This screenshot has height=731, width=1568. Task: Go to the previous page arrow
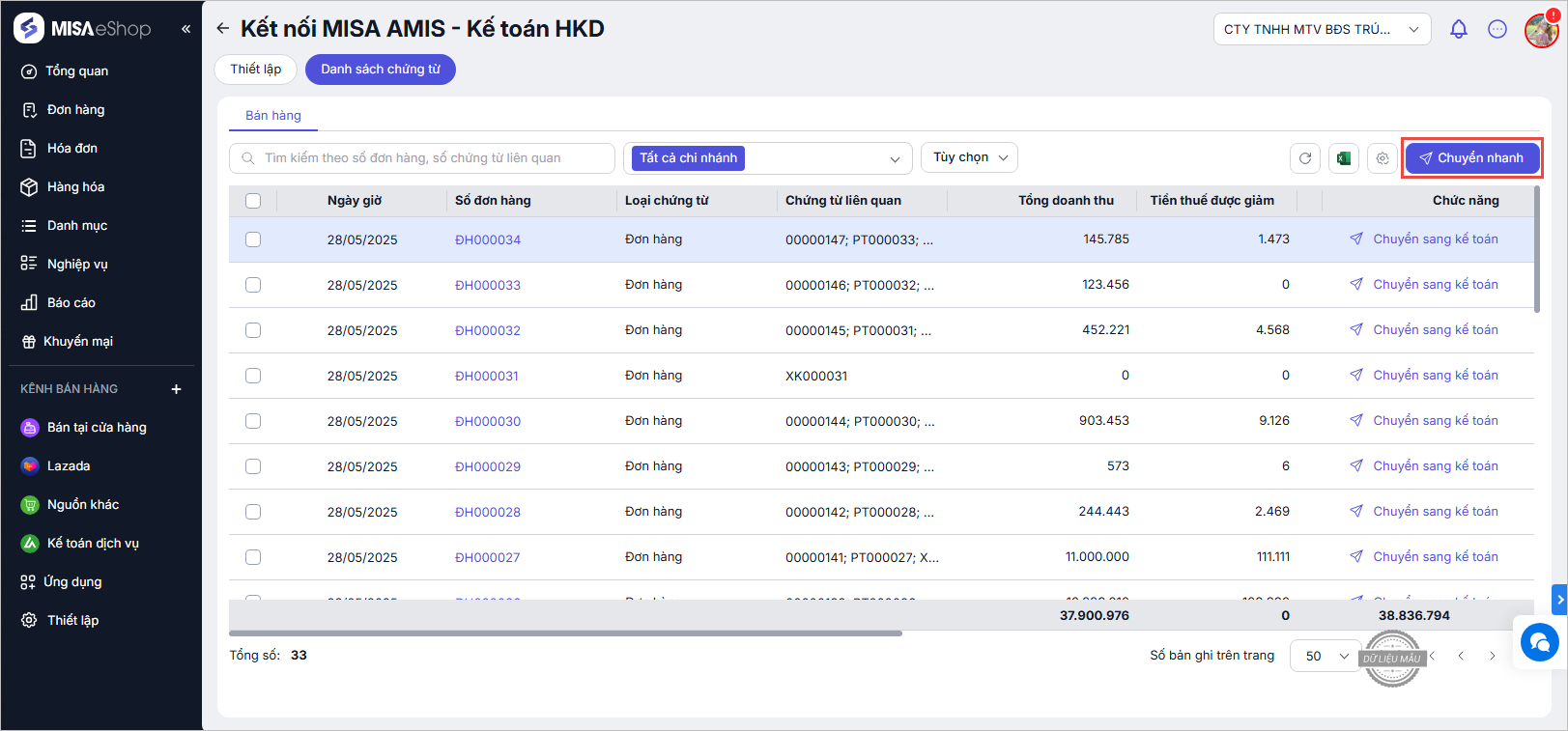(x=1462, y=657)
